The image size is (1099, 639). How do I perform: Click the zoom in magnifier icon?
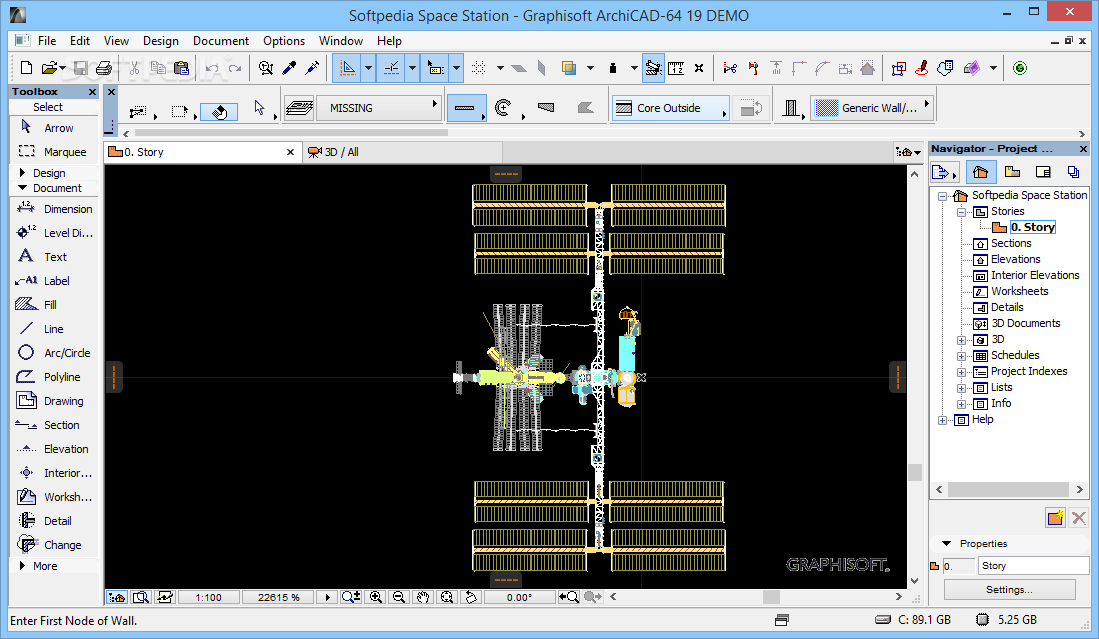tap(376, 597)
